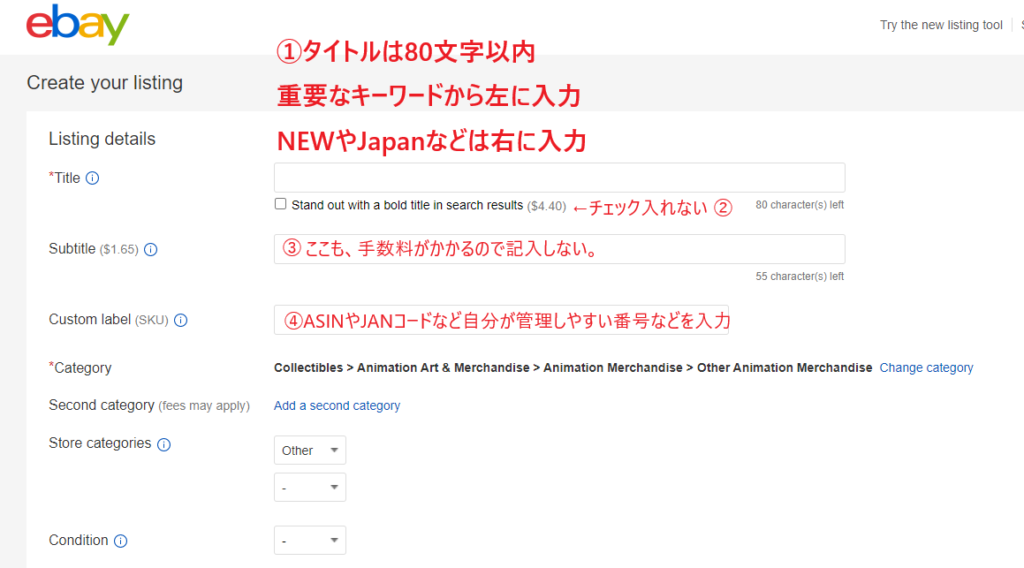Open the Subtitle info icon

[151, 249]
